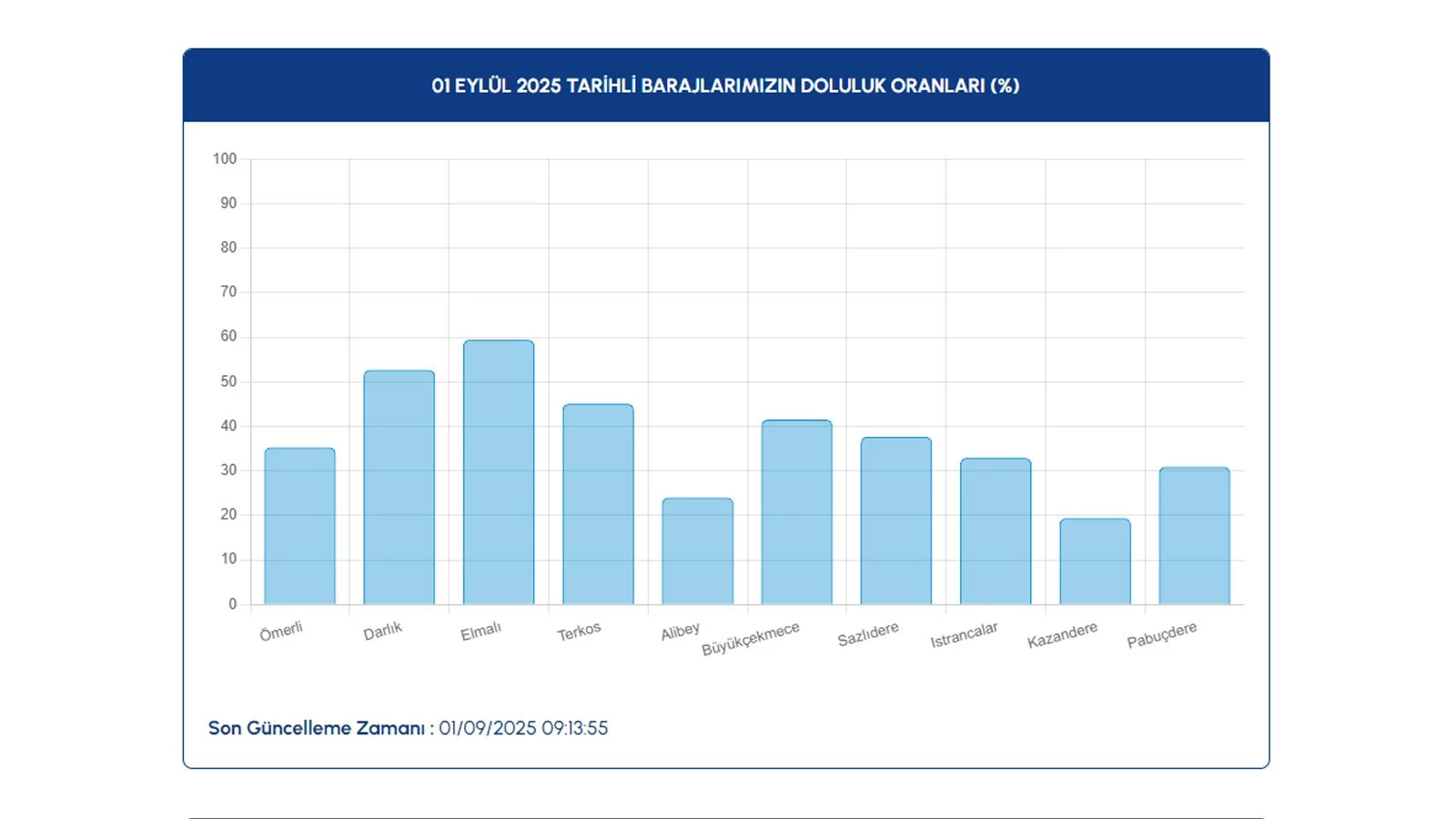Select the Pabuçdere bar
Image resolution: width=1456 pixels, height=819 pixels.
(1194, 535)
